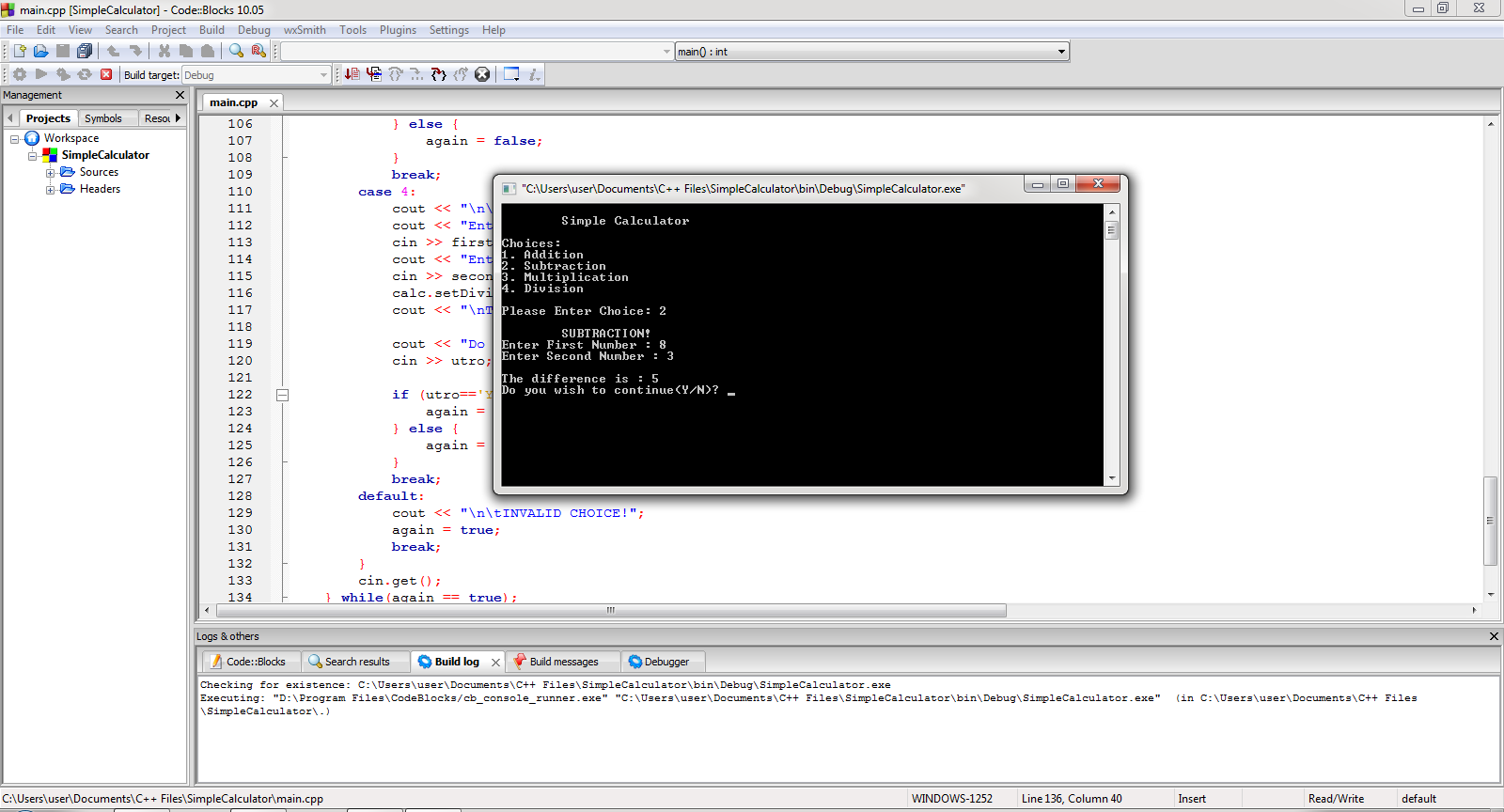
Task: Select the main.cpp editor tab
Action: (233, 102)
